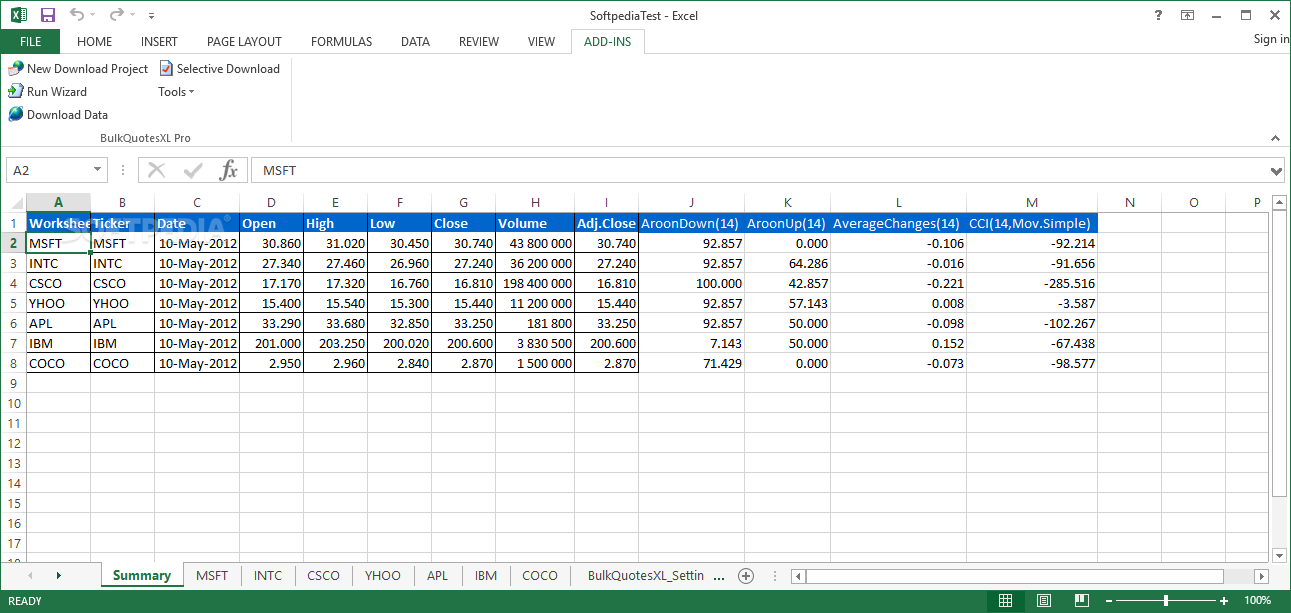Go to the IBM sheet tab
The image size is (1291, 613).
click(486, 575)
